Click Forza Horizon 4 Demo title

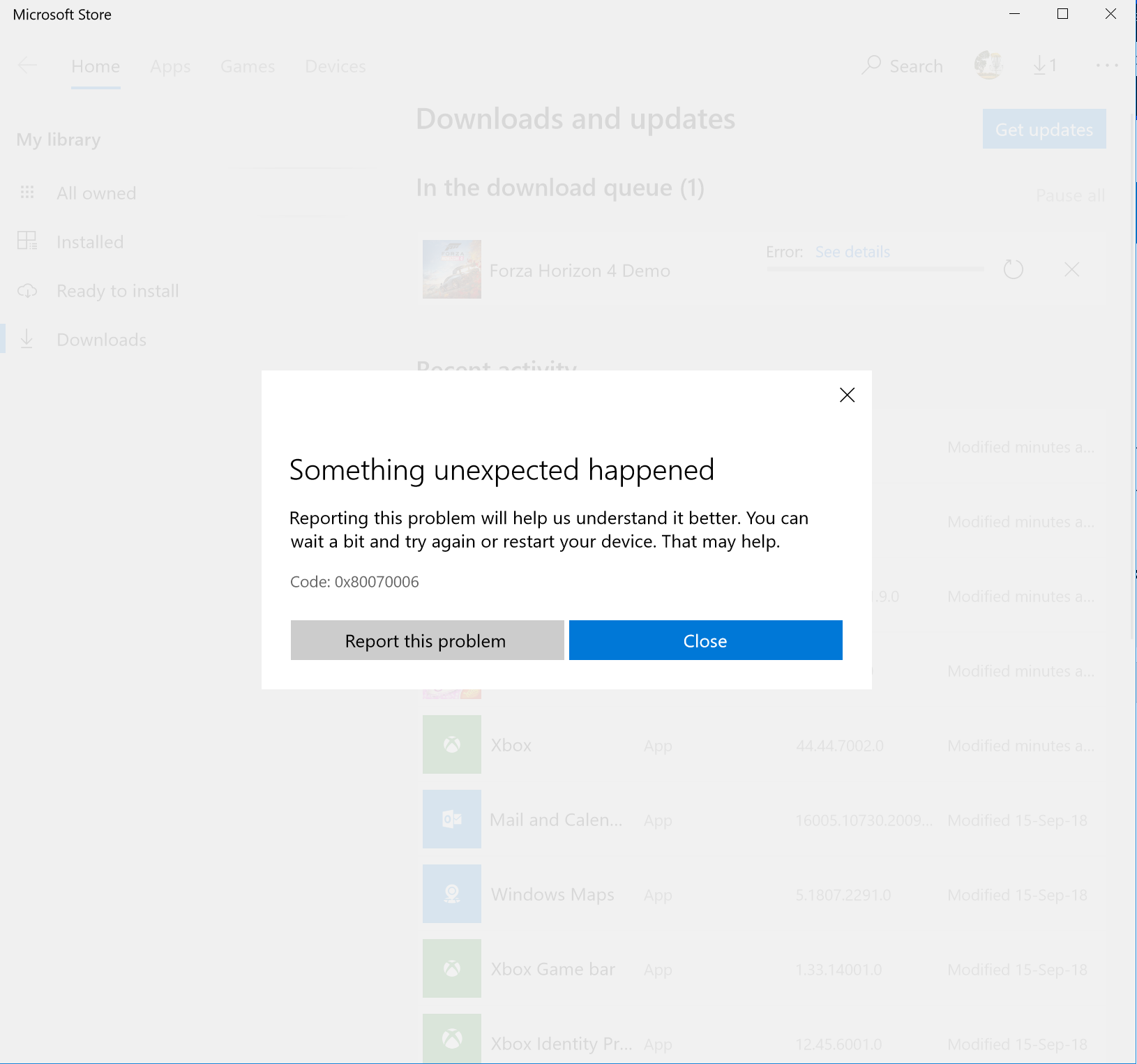[x=580, y=271]
